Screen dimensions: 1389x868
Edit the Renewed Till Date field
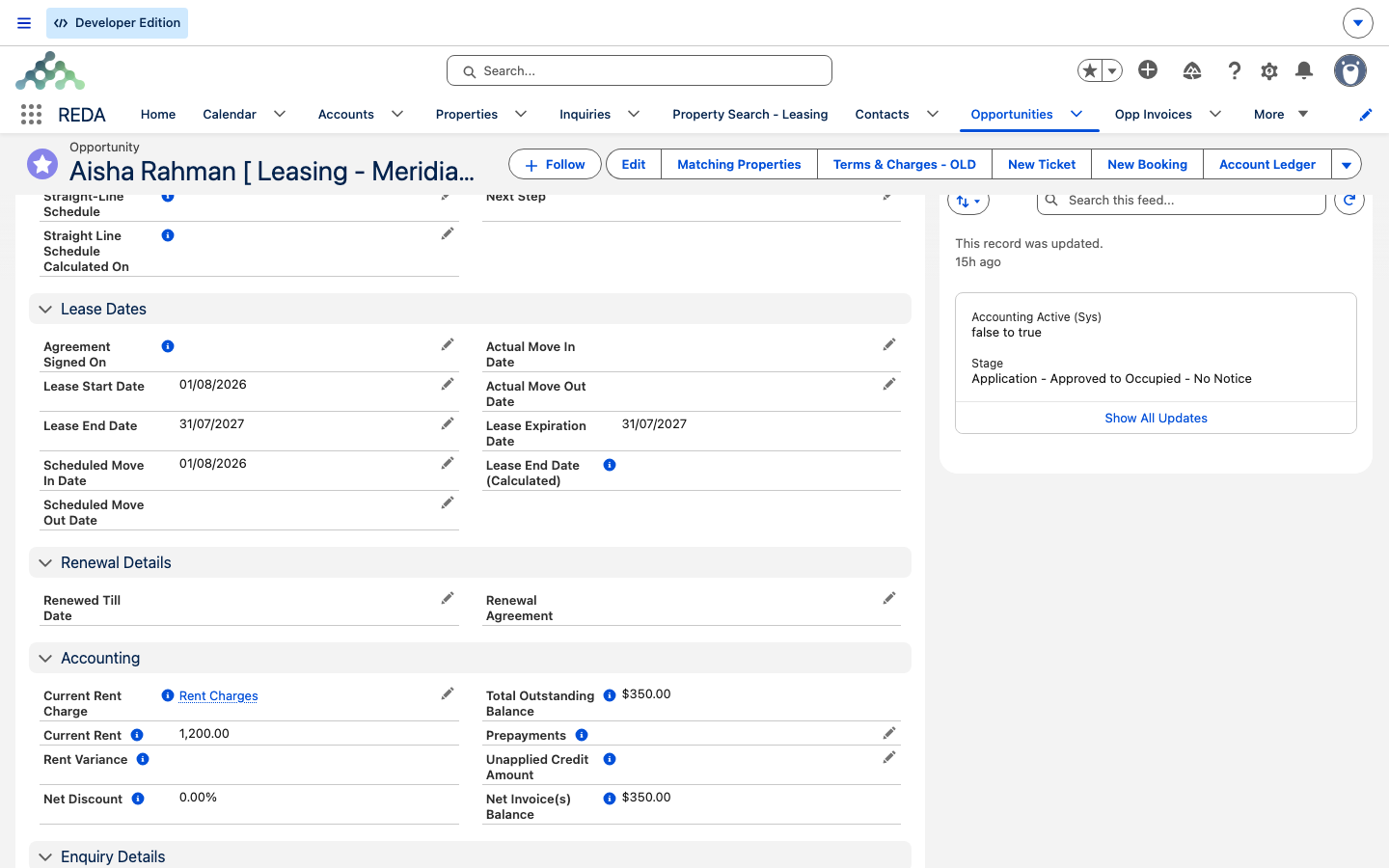click(x=448, y=598)
